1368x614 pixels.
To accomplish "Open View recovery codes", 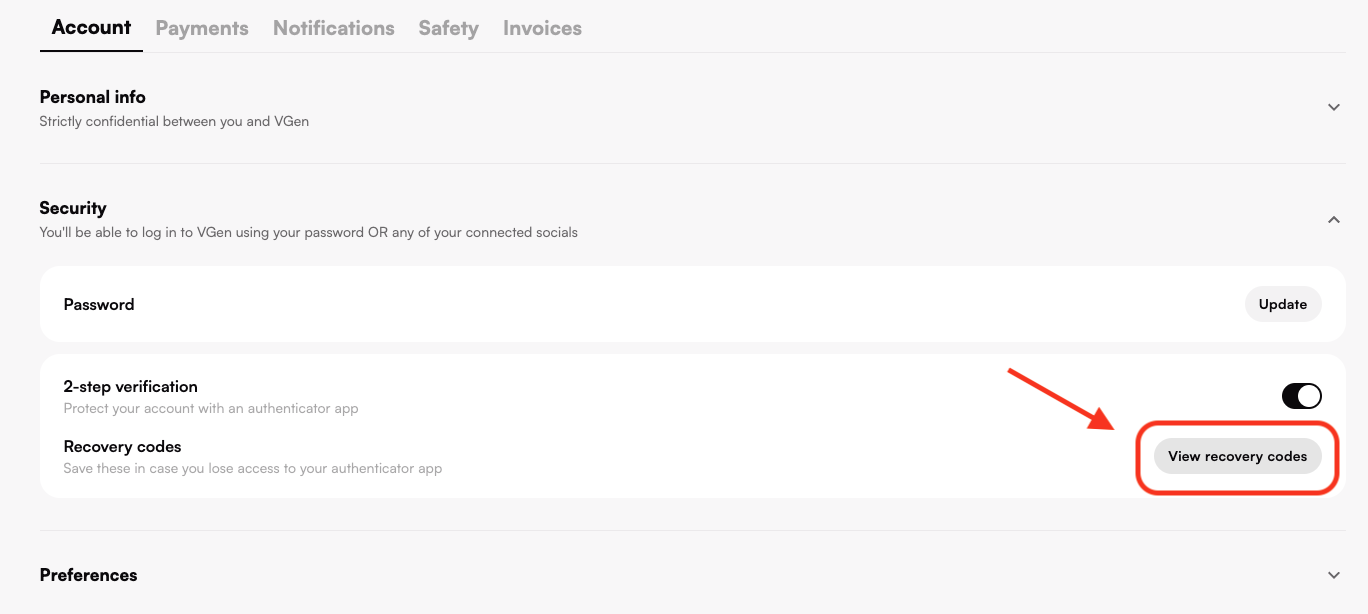I will (x=1237, y=456).
